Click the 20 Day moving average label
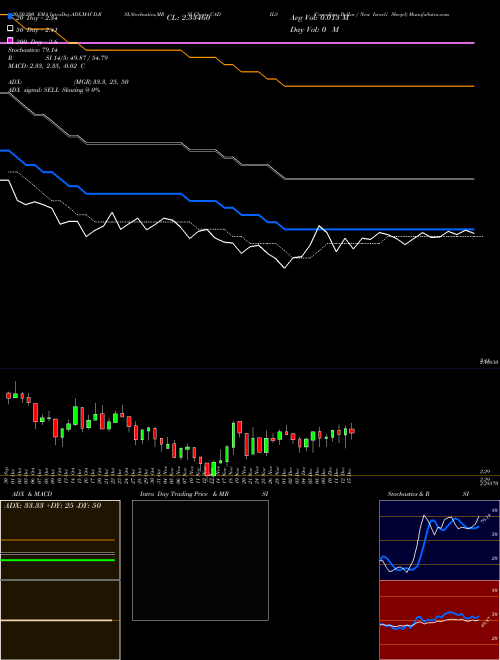The image size is (500, 660). pyautogui.click(x=37, y=18)
